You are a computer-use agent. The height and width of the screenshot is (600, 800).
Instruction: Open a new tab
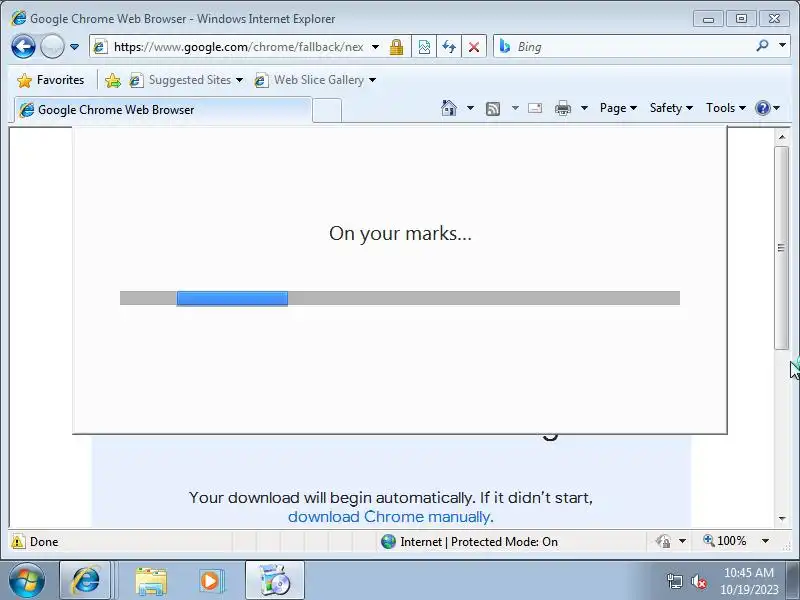coord(327,110)
